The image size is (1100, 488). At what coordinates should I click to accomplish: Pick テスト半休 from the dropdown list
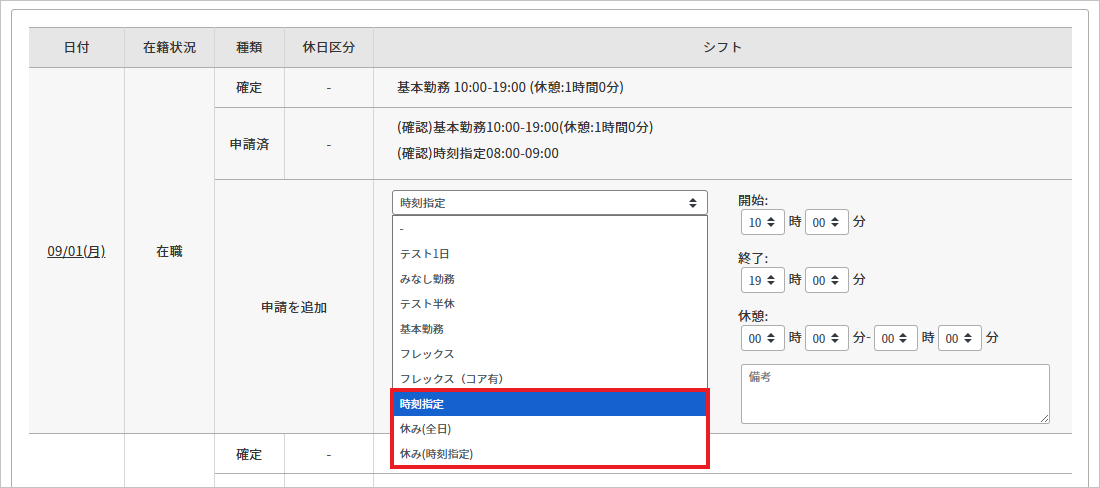click(549, 304)
